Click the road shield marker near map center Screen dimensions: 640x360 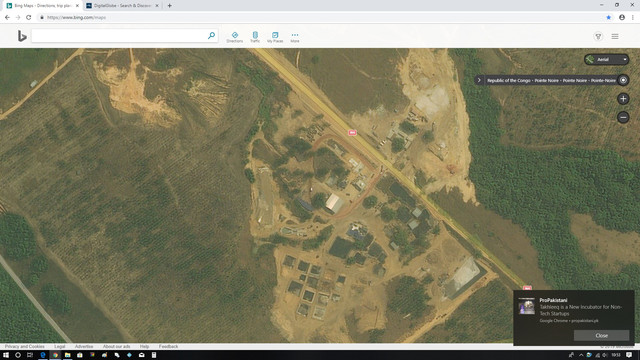coord(352,133)
